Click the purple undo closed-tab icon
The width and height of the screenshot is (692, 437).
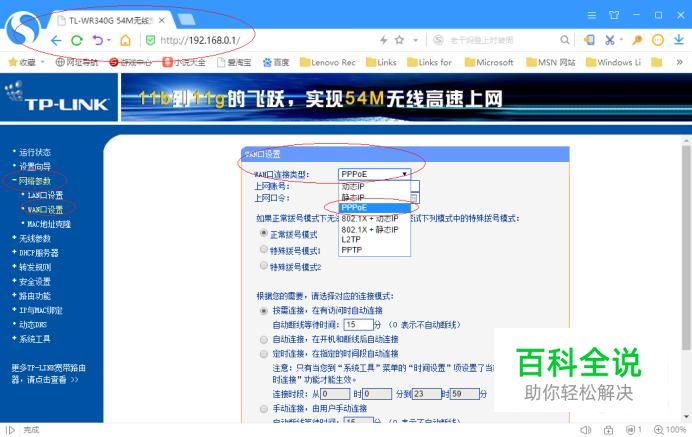click(98, 41)
